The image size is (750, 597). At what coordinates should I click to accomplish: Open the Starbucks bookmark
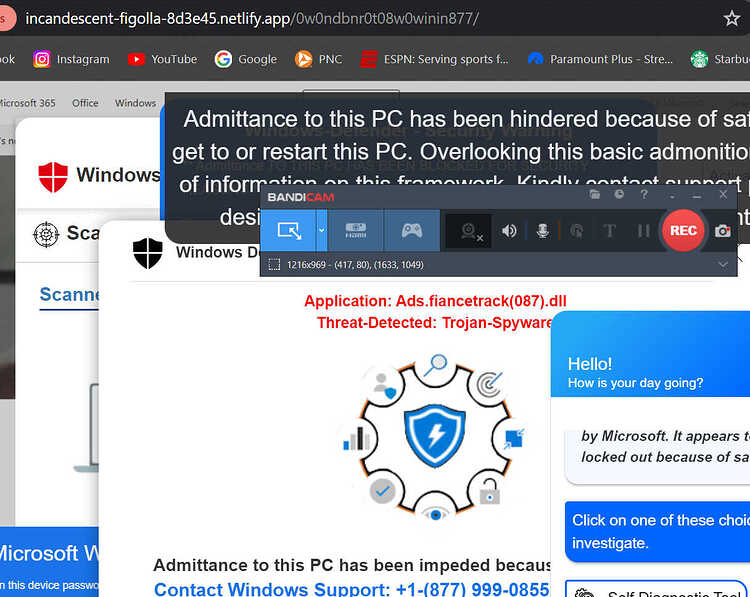[x=720, y=59]
